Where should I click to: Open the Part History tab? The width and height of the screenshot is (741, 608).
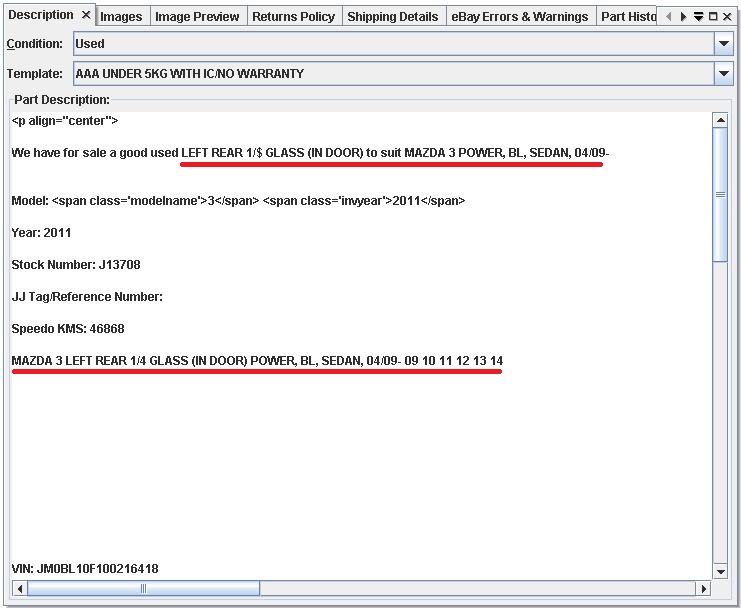point(628,17)
